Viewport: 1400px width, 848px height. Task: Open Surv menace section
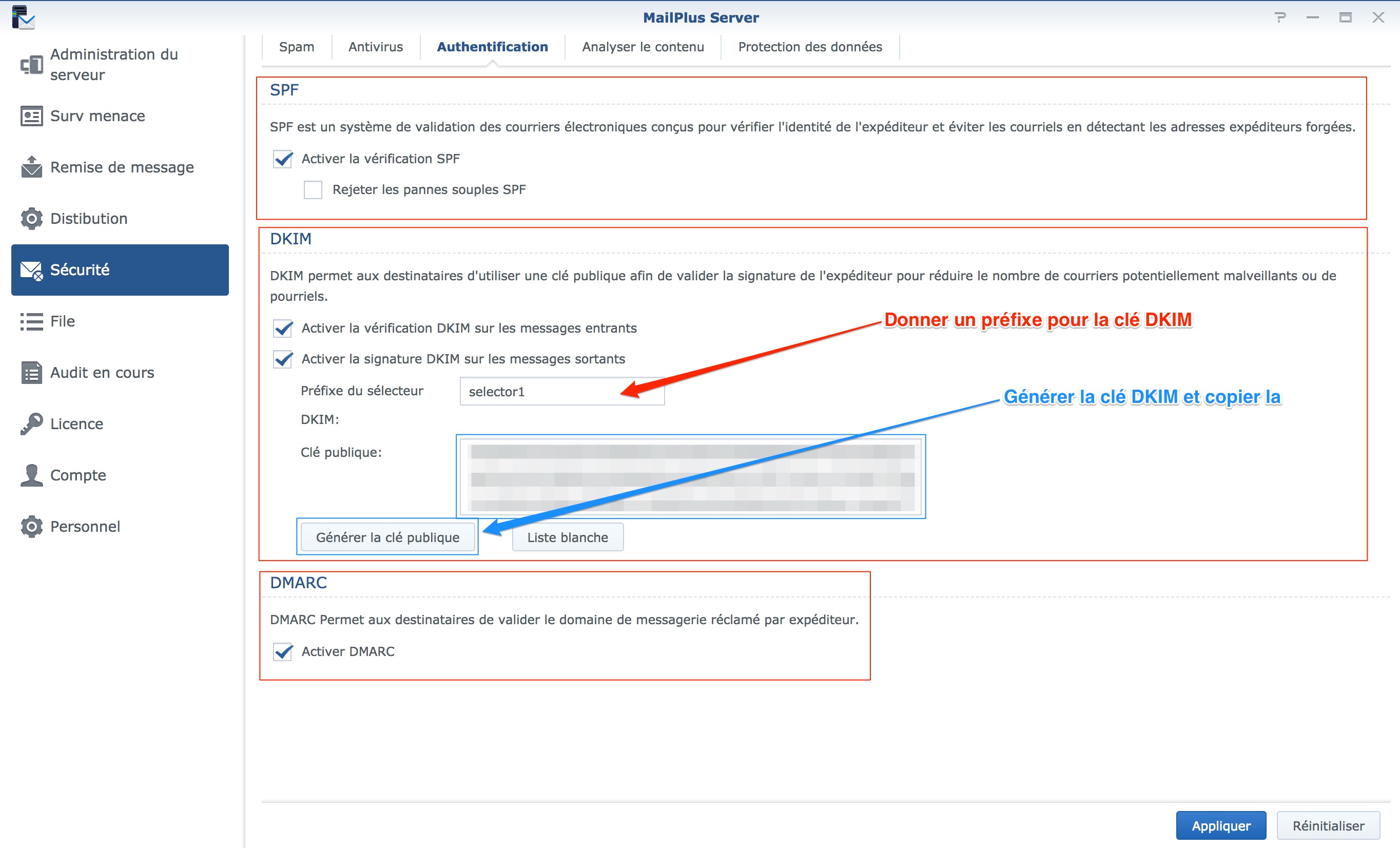tap(120, 116)
